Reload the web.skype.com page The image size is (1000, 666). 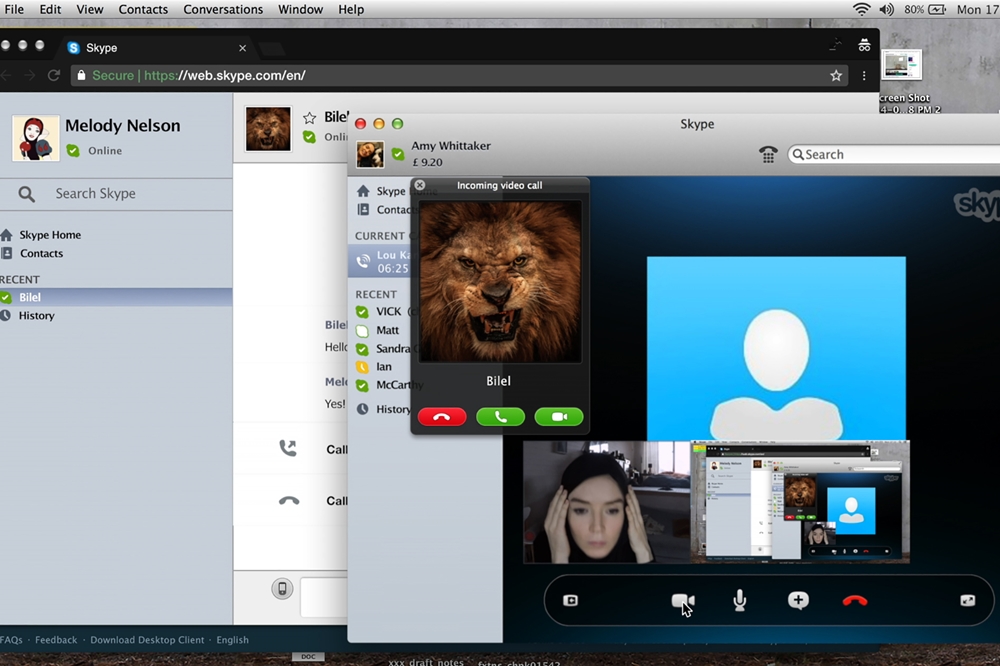tap(54, 75)
